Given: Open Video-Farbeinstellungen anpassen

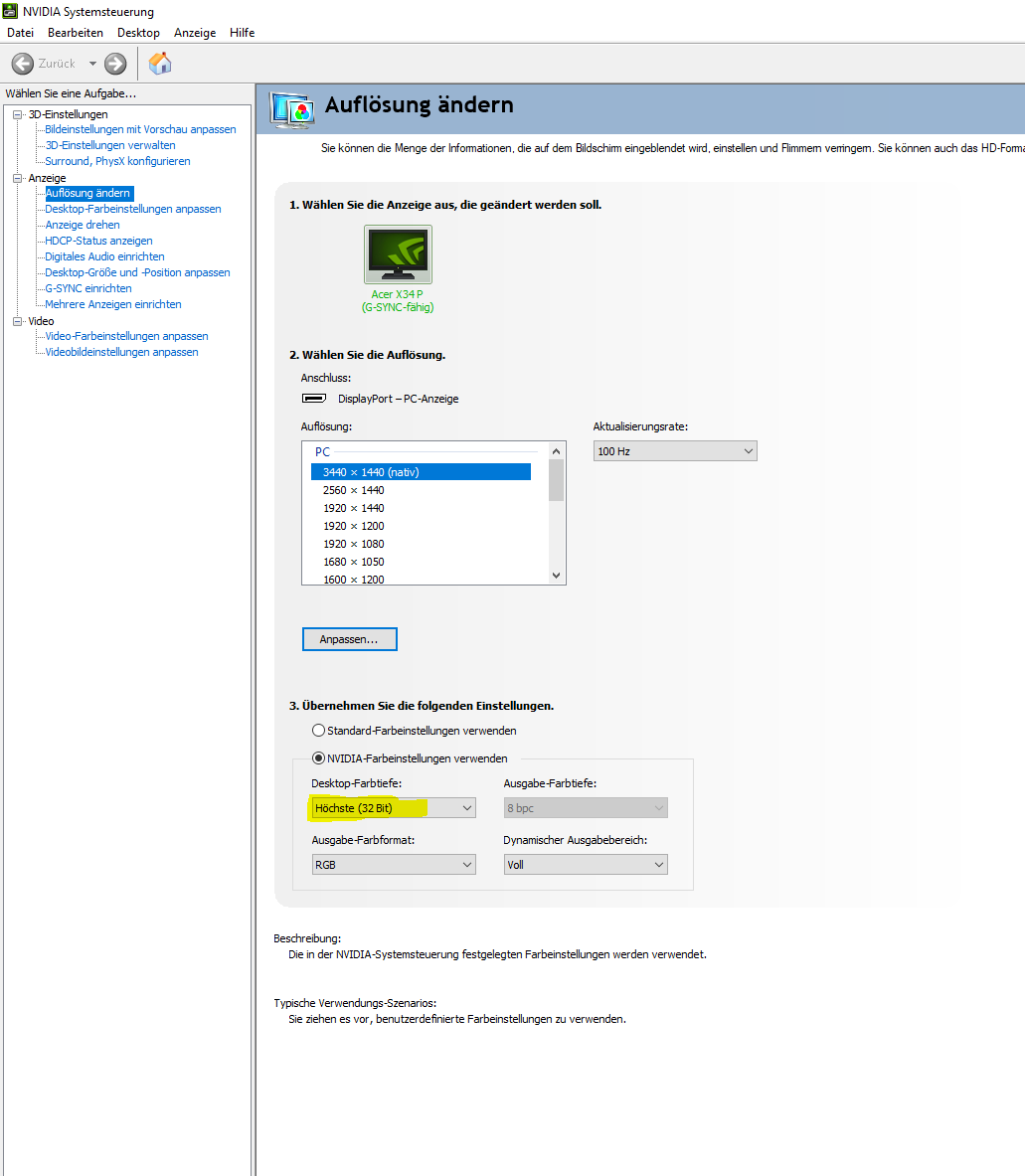Looking at the screenshot, I should coord(126,336).
